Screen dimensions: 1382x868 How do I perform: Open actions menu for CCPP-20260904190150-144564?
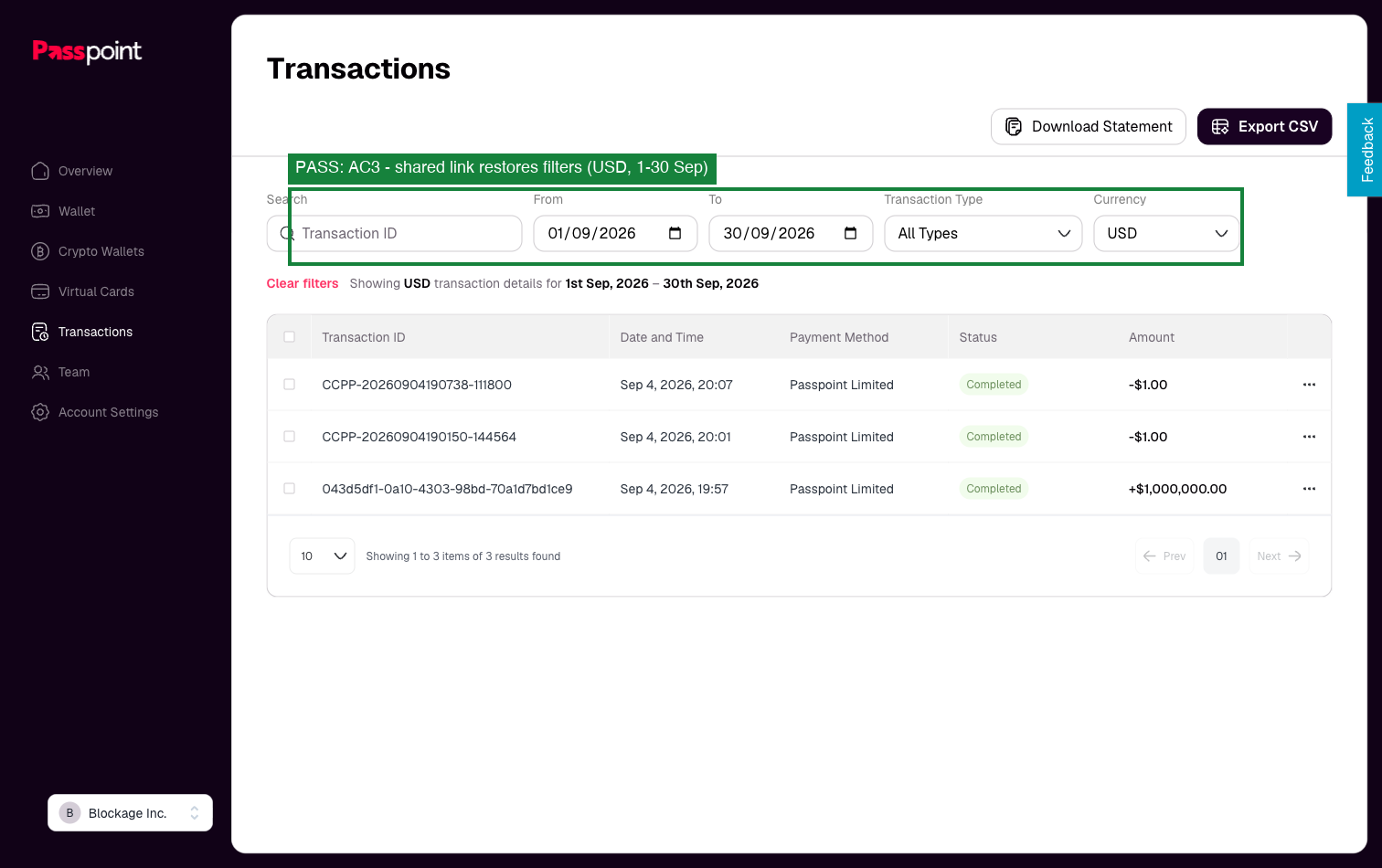click(x=1309, y=437)
